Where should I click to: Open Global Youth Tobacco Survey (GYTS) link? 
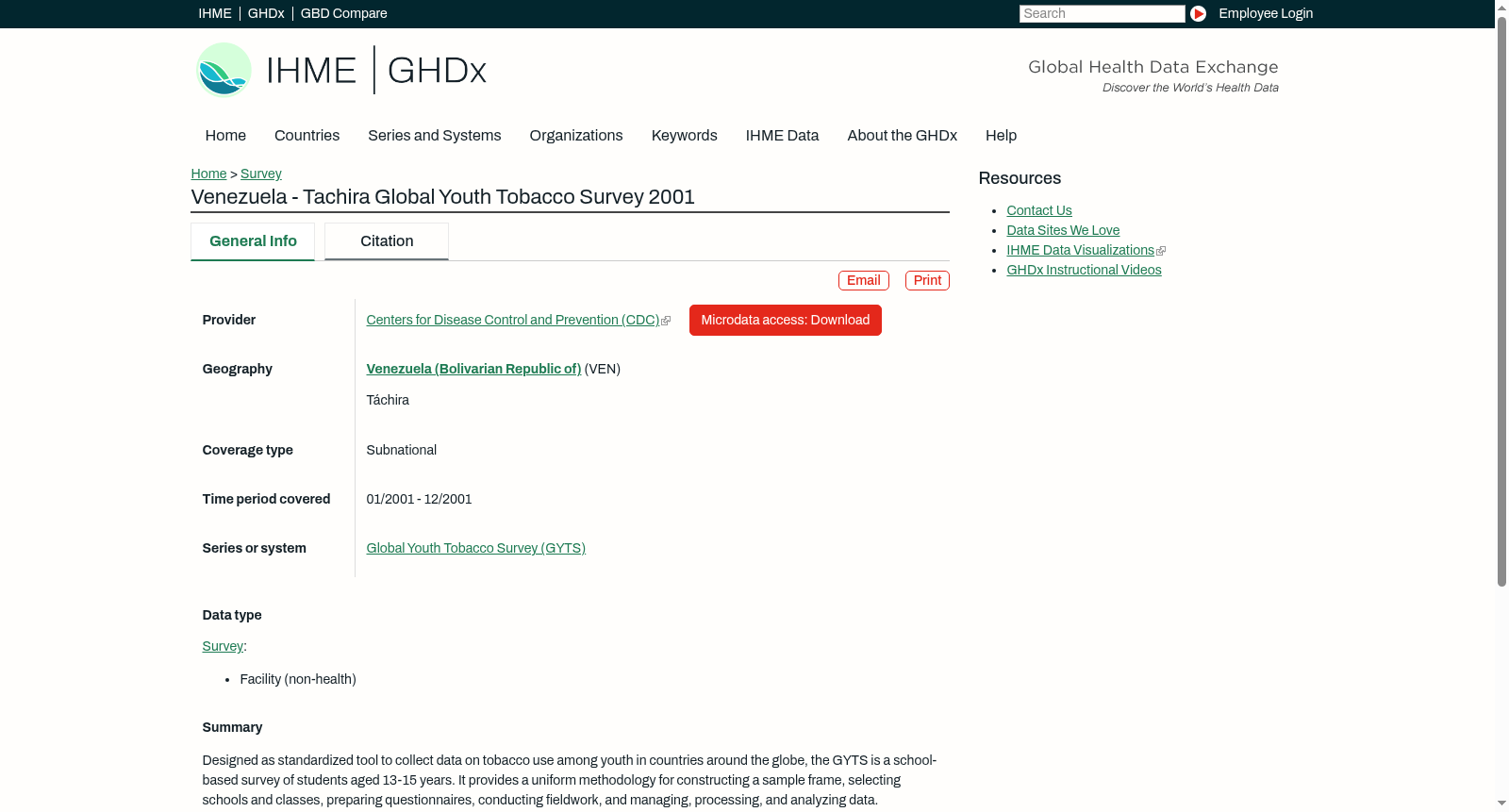tap(476, 549)
